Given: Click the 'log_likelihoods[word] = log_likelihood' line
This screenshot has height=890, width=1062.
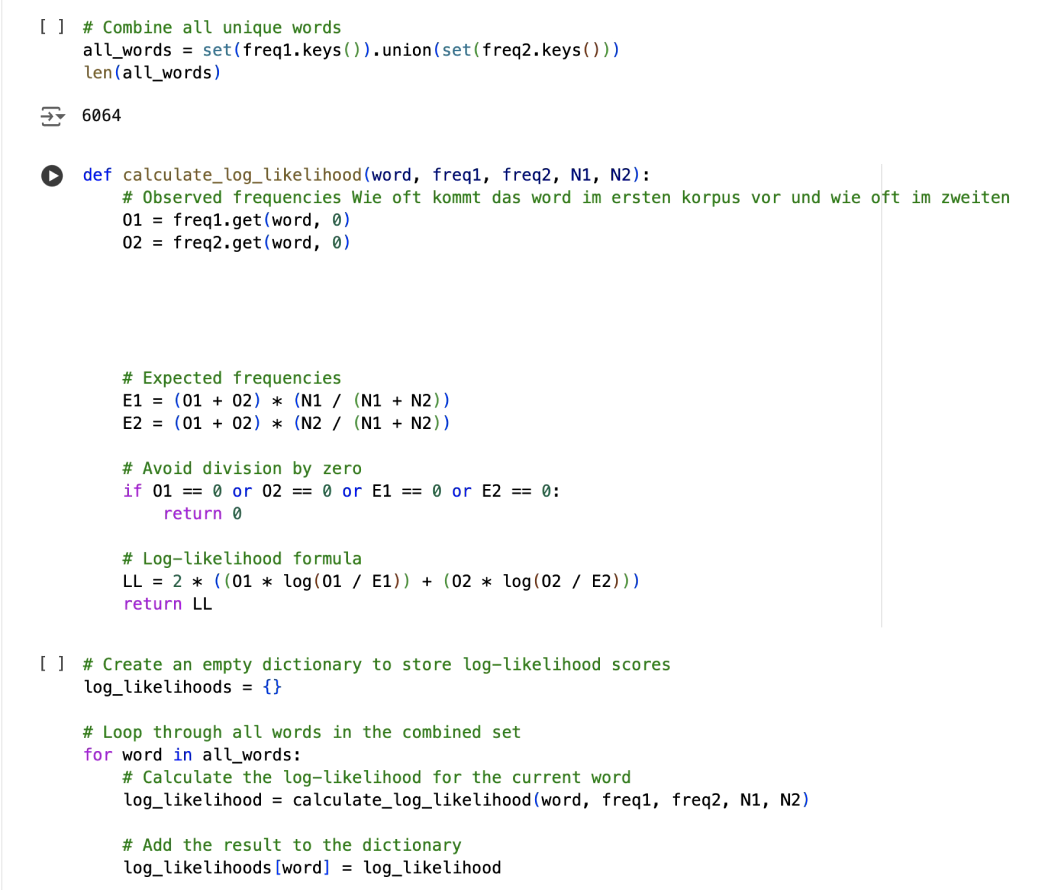Looking at the screenshot, I should pyautogui.click(x=312, y=868).
